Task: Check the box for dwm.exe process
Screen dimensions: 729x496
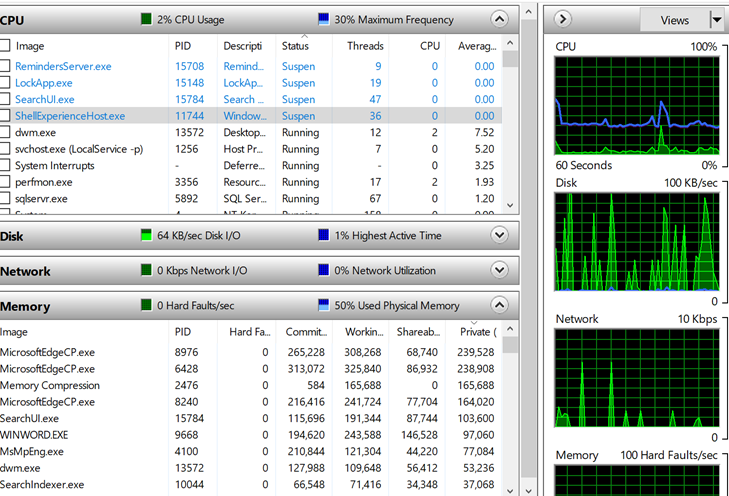Action: point(5,132)
